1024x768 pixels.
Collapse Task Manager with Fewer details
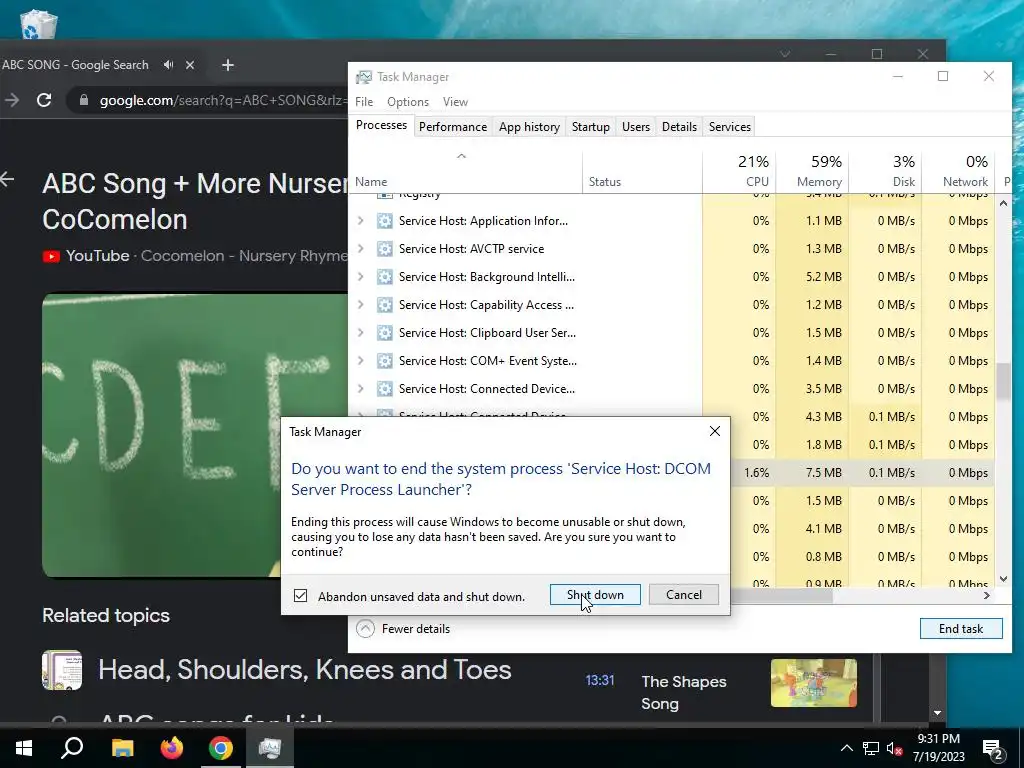coord(404,628)
